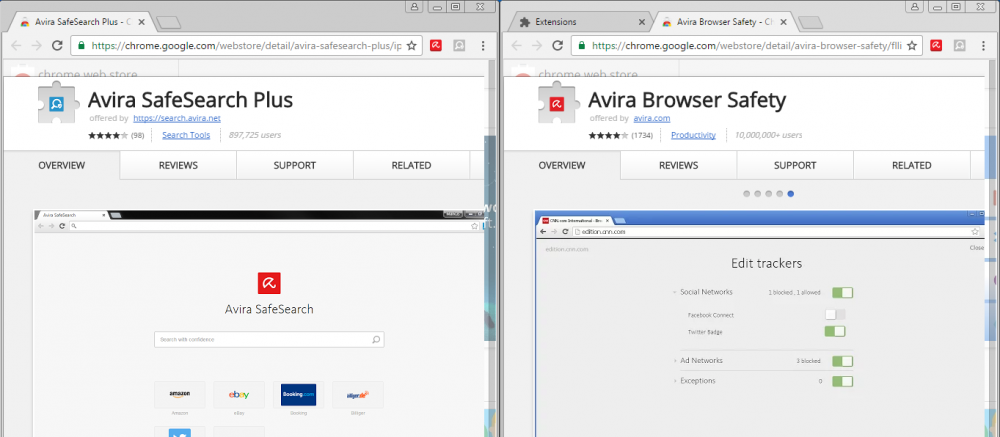The height and width of the screenshot is (437, 1000).
Task: Click Close in Edit trackers panel
Action: click(976, 248)
